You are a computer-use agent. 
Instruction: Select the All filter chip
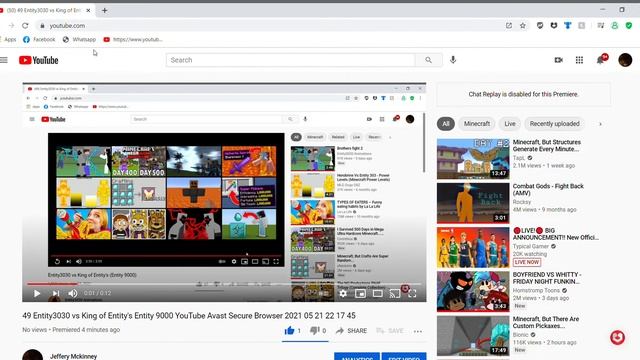click(446, 124)
